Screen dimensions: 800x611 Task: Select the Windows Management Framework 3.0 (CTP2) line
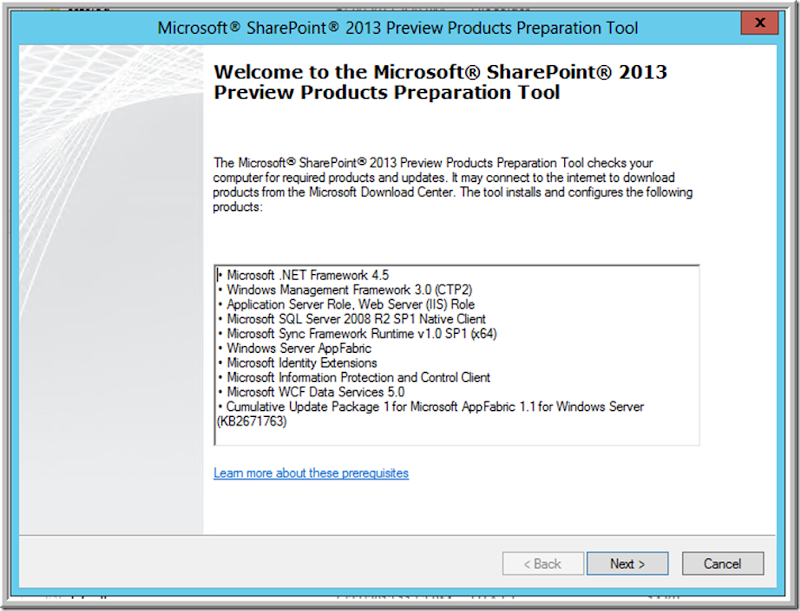[345, 290]
